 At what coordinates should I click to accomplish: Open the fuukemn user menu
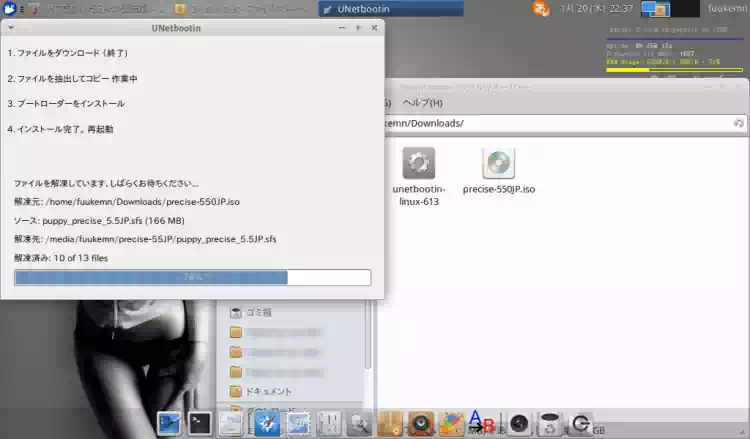[x=727, y=8]
